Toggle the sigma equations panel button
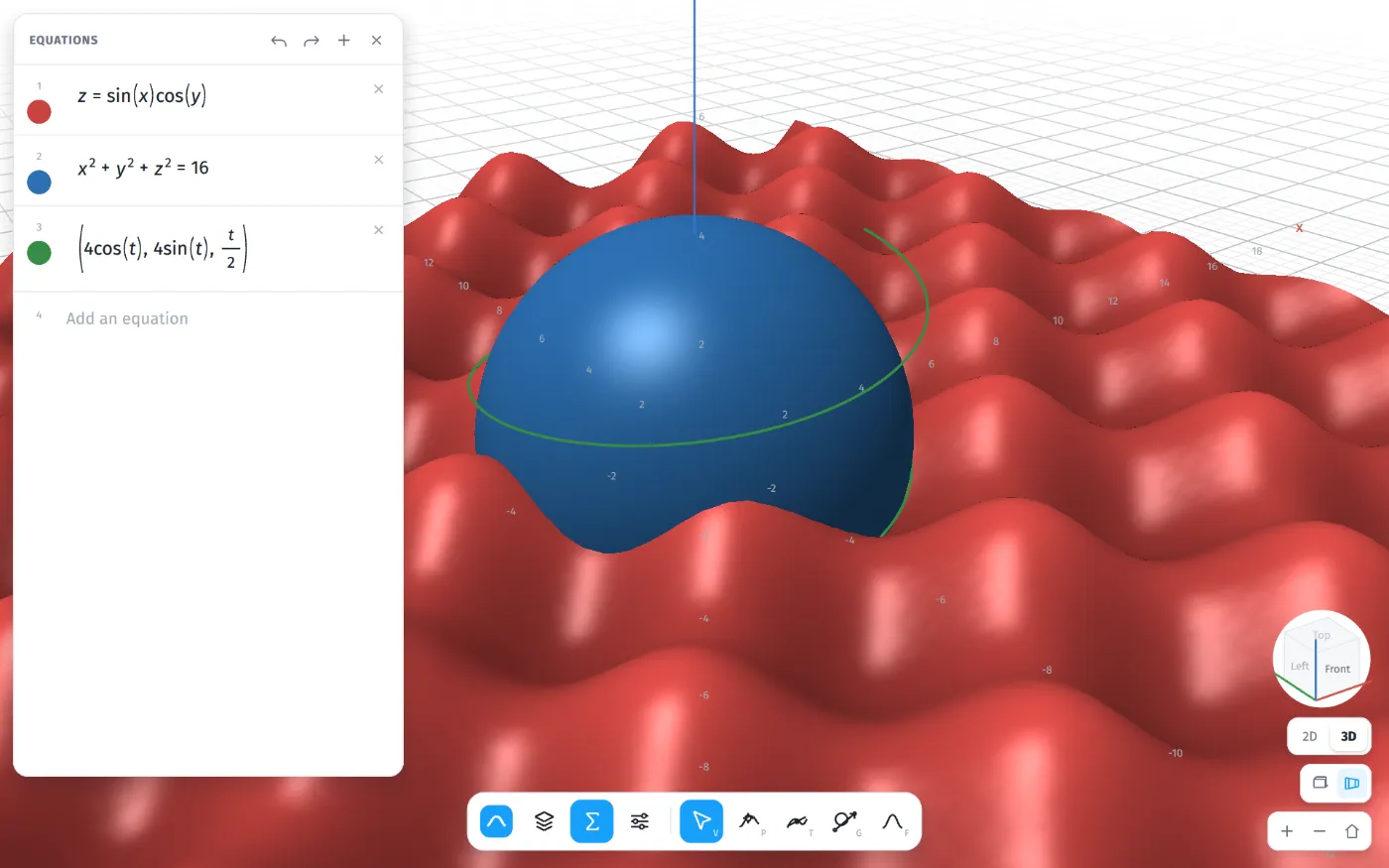 [591, 821]
